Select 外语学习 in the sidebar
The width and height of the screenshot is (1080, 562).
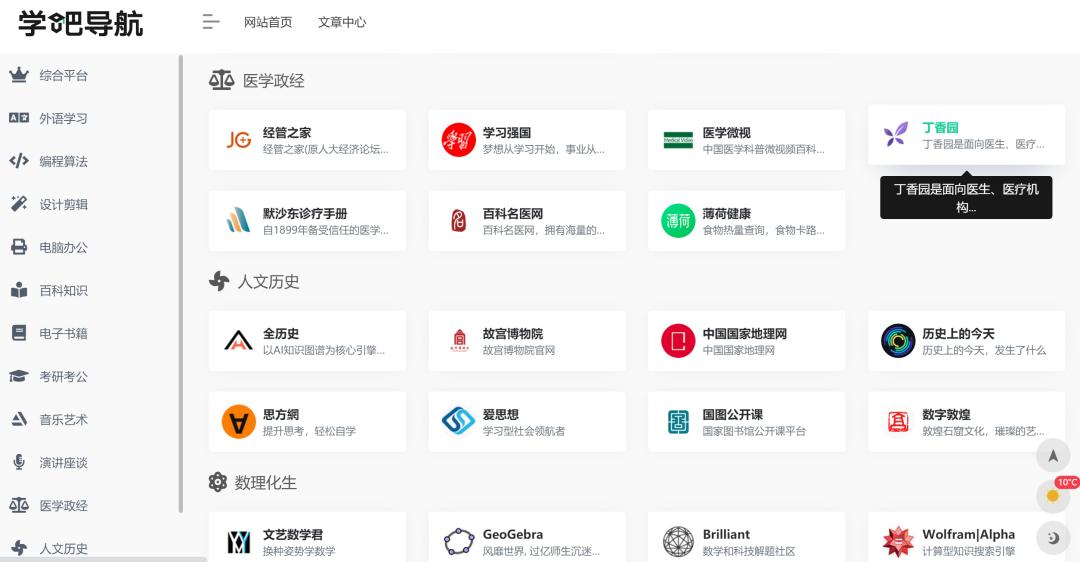63,118
